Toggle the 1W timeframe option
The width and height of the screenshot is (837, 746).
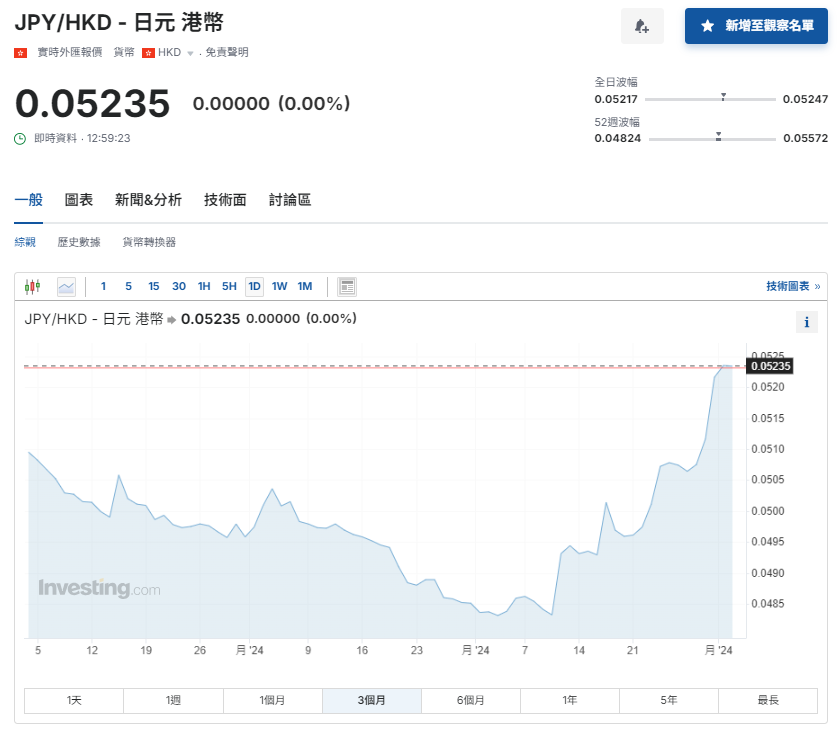279,287
